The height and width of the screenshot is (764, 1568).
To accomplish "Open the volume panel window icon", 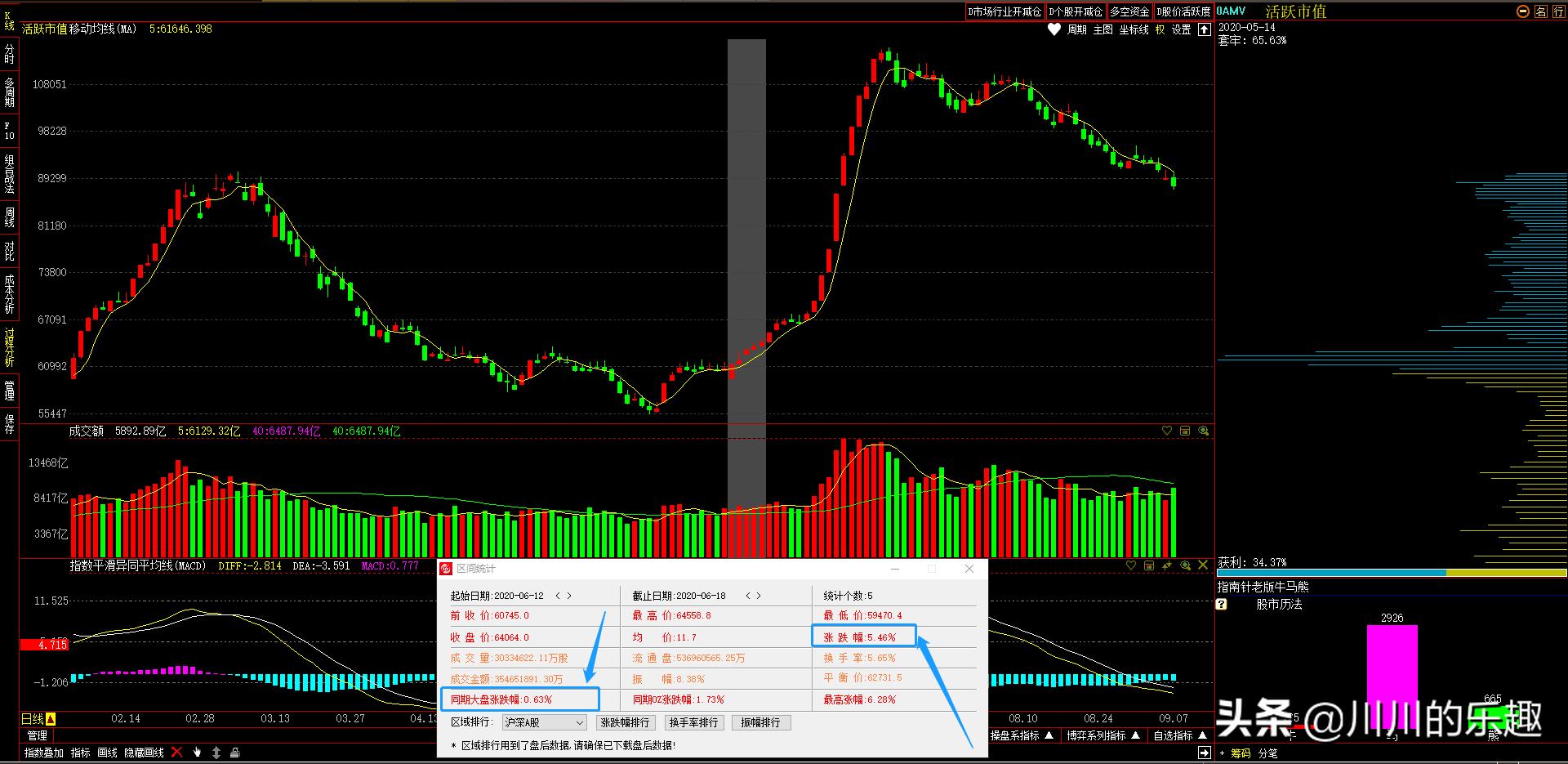I will tap(1185, 431).
